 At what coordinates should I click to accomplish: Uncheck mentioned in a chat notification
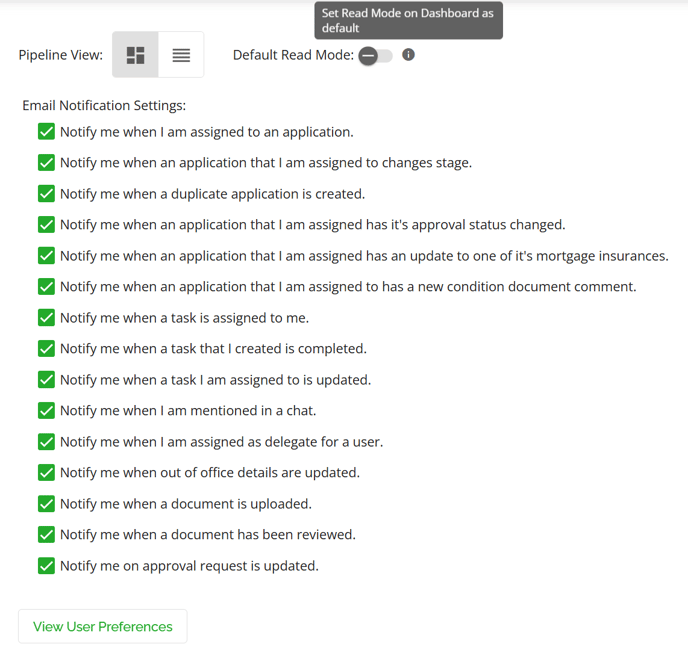pyautogui.click(x=47, y=410)
